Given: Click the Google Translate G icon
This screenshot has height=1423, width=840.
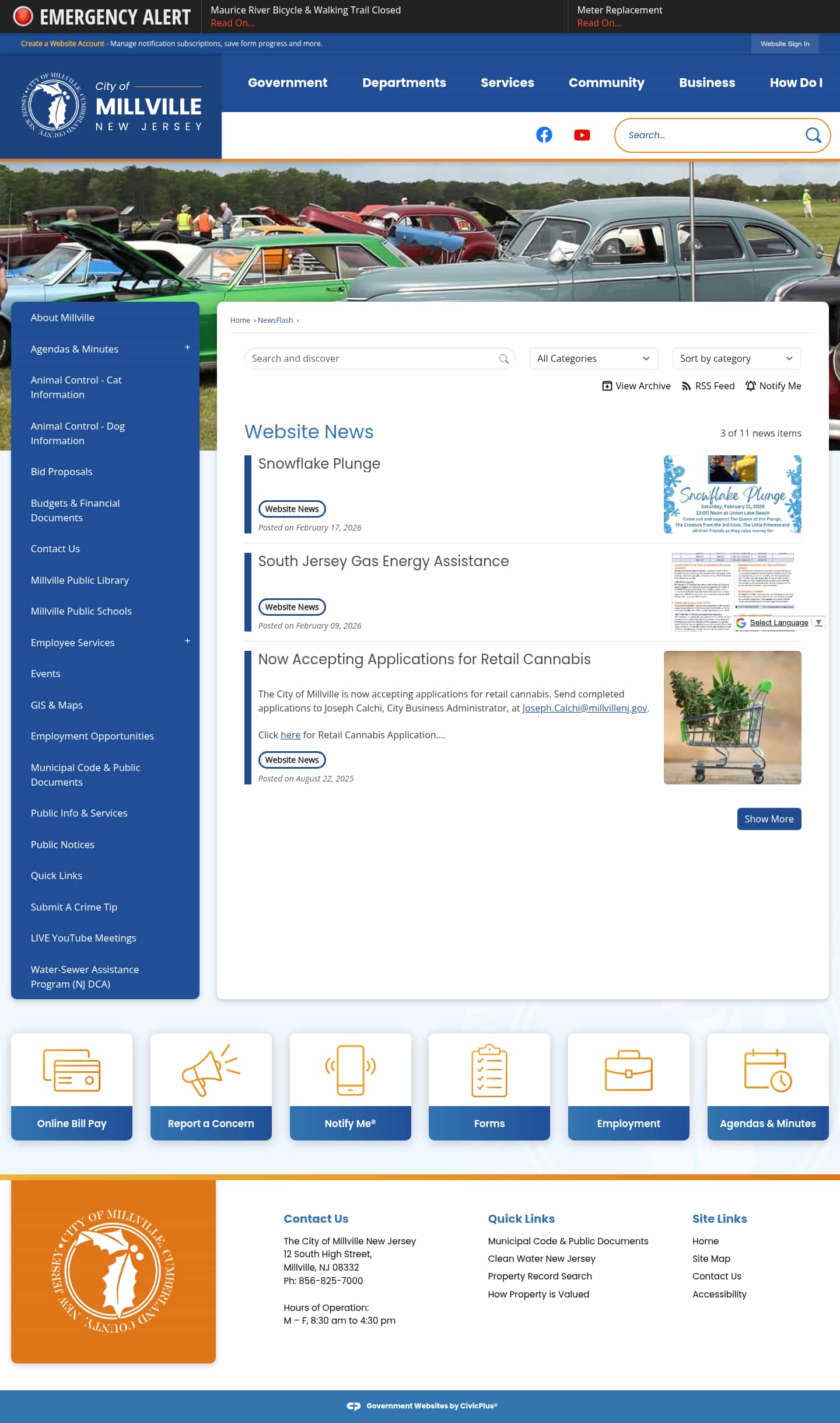Looking at the screenshot, I should click(741, 623).
